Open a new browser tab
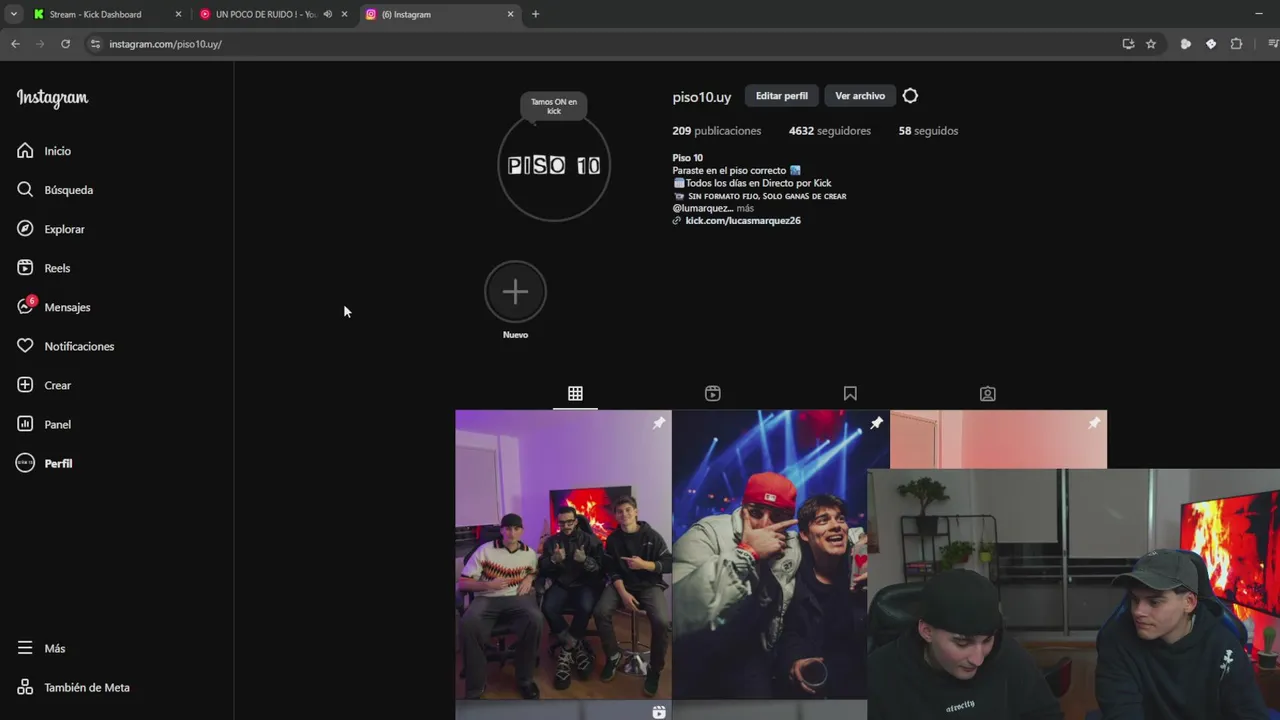 (x=535, y=14)
